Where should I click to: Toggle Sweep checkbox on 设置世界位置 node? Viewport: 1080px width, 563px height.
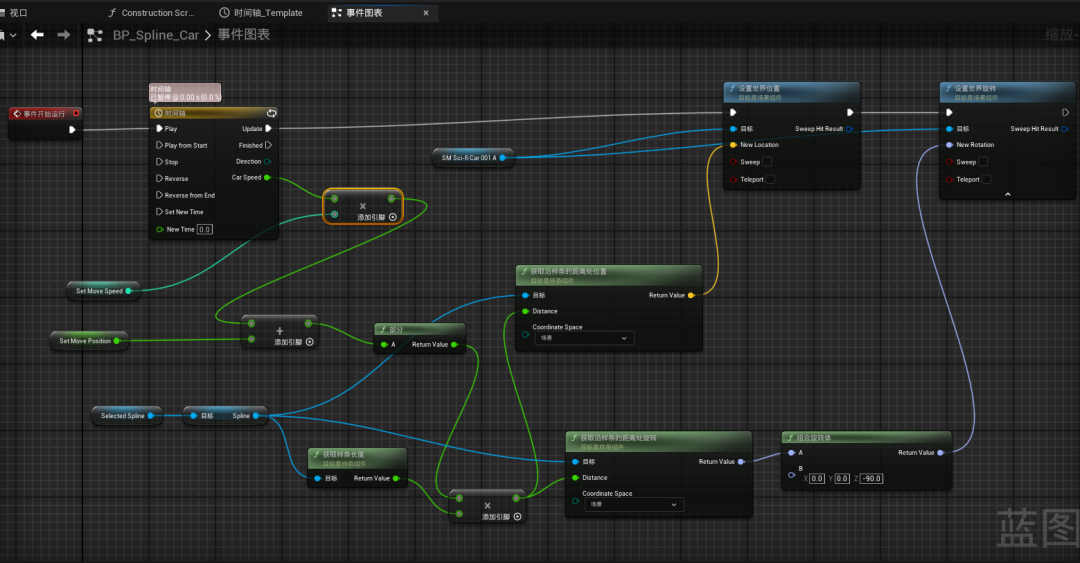point(767,162)
